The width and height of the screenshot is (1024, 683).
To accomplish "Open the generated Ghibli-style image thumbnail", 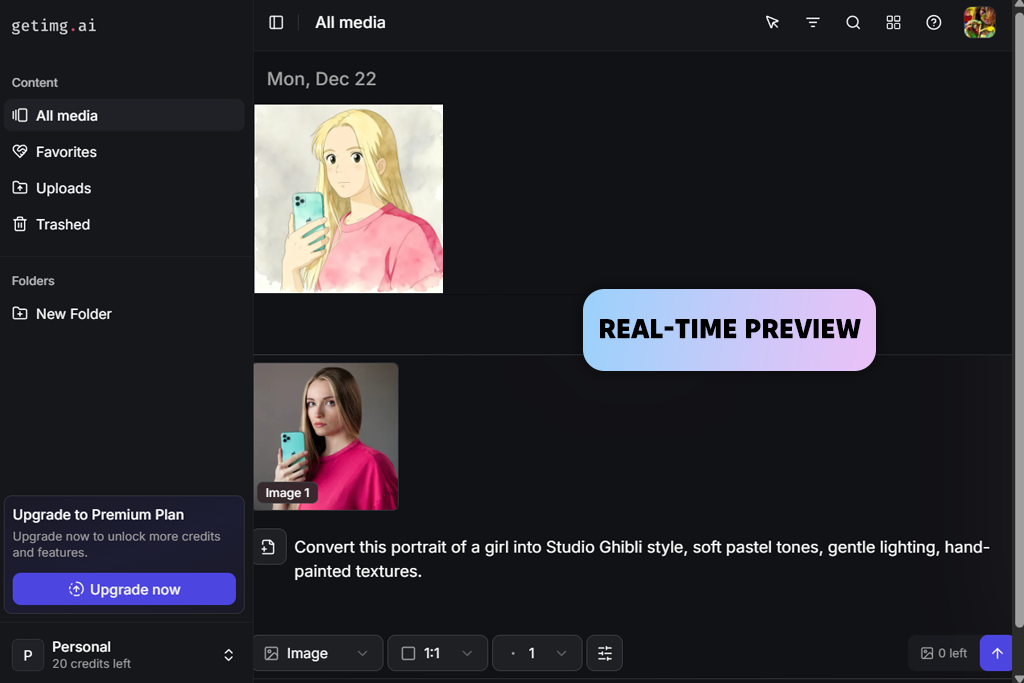I will [349, 199].
